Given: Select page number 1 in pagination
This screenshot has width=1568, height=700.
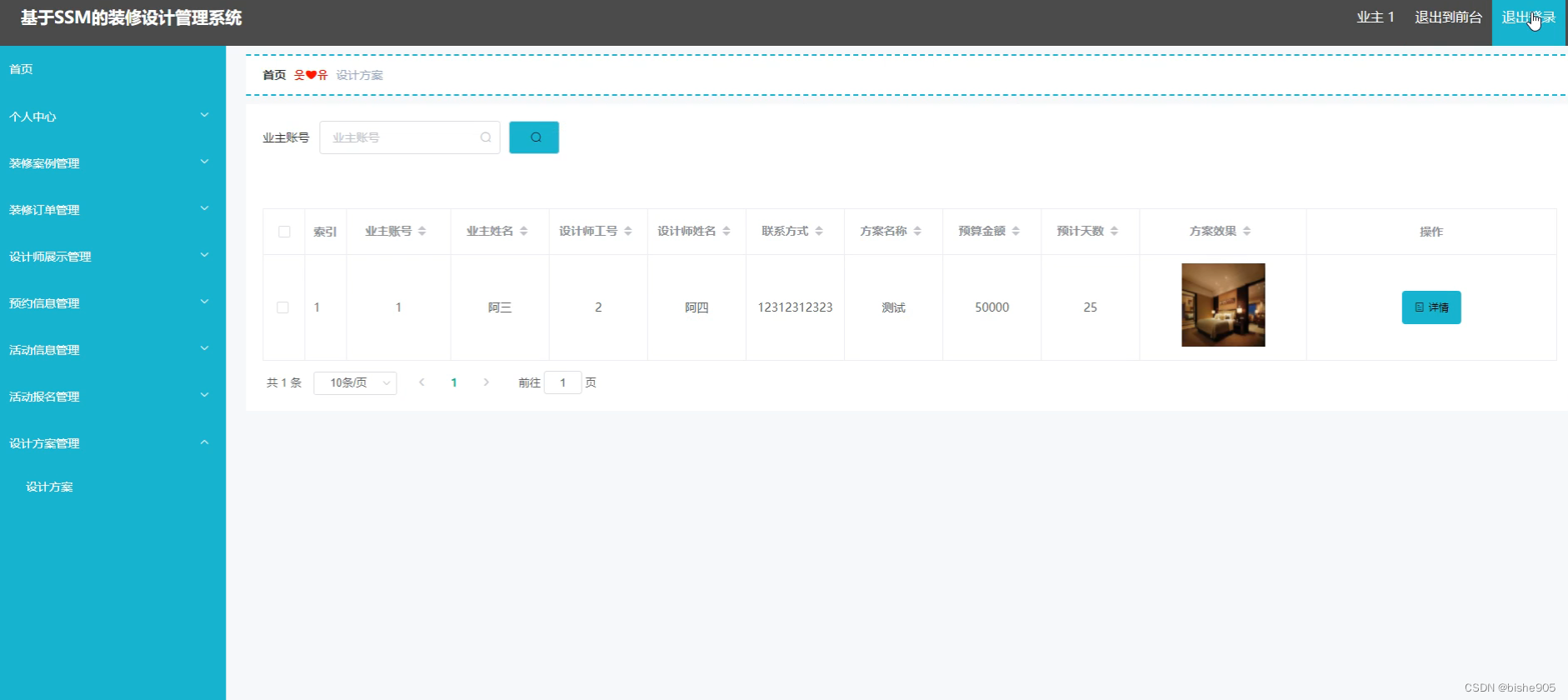Looking at the screenshot, I should coord(454,382).
